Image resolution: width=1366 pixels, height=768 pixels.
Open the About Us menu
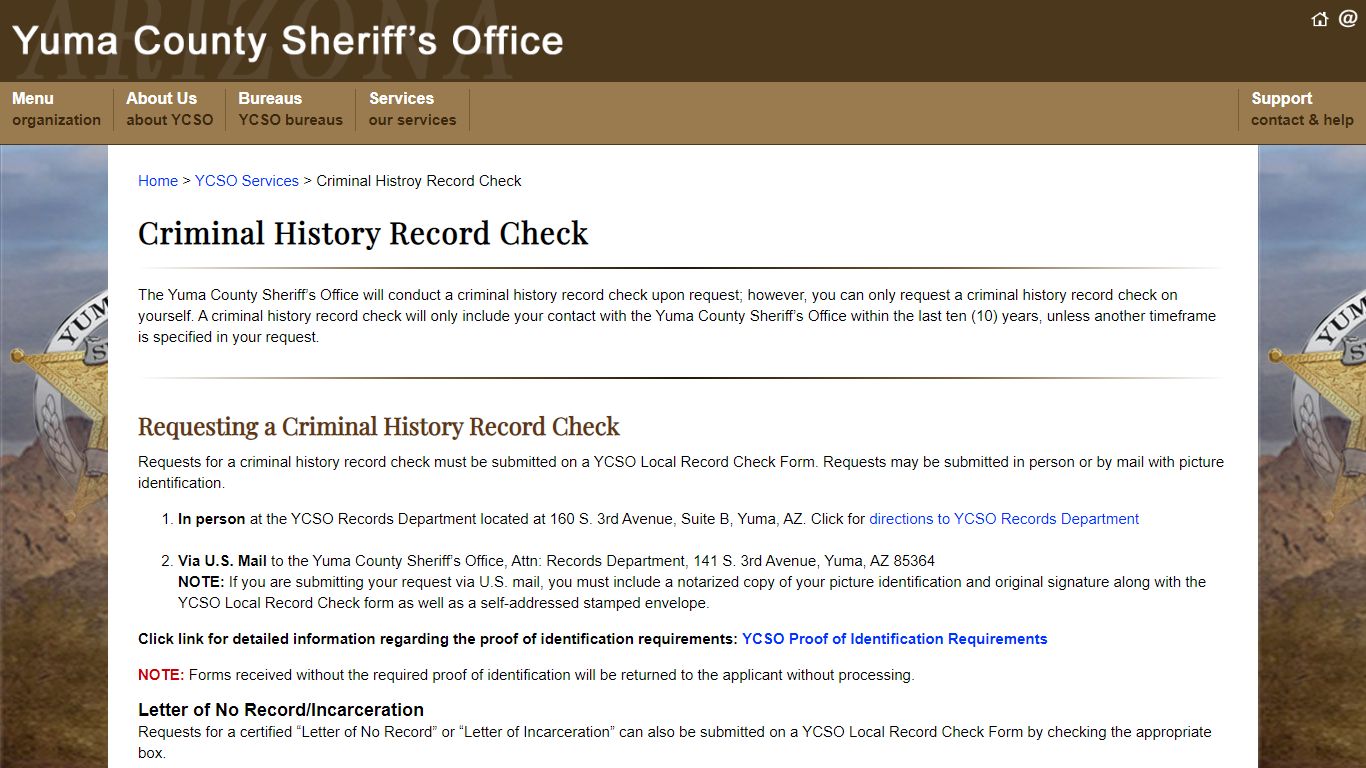pos(169,109)
